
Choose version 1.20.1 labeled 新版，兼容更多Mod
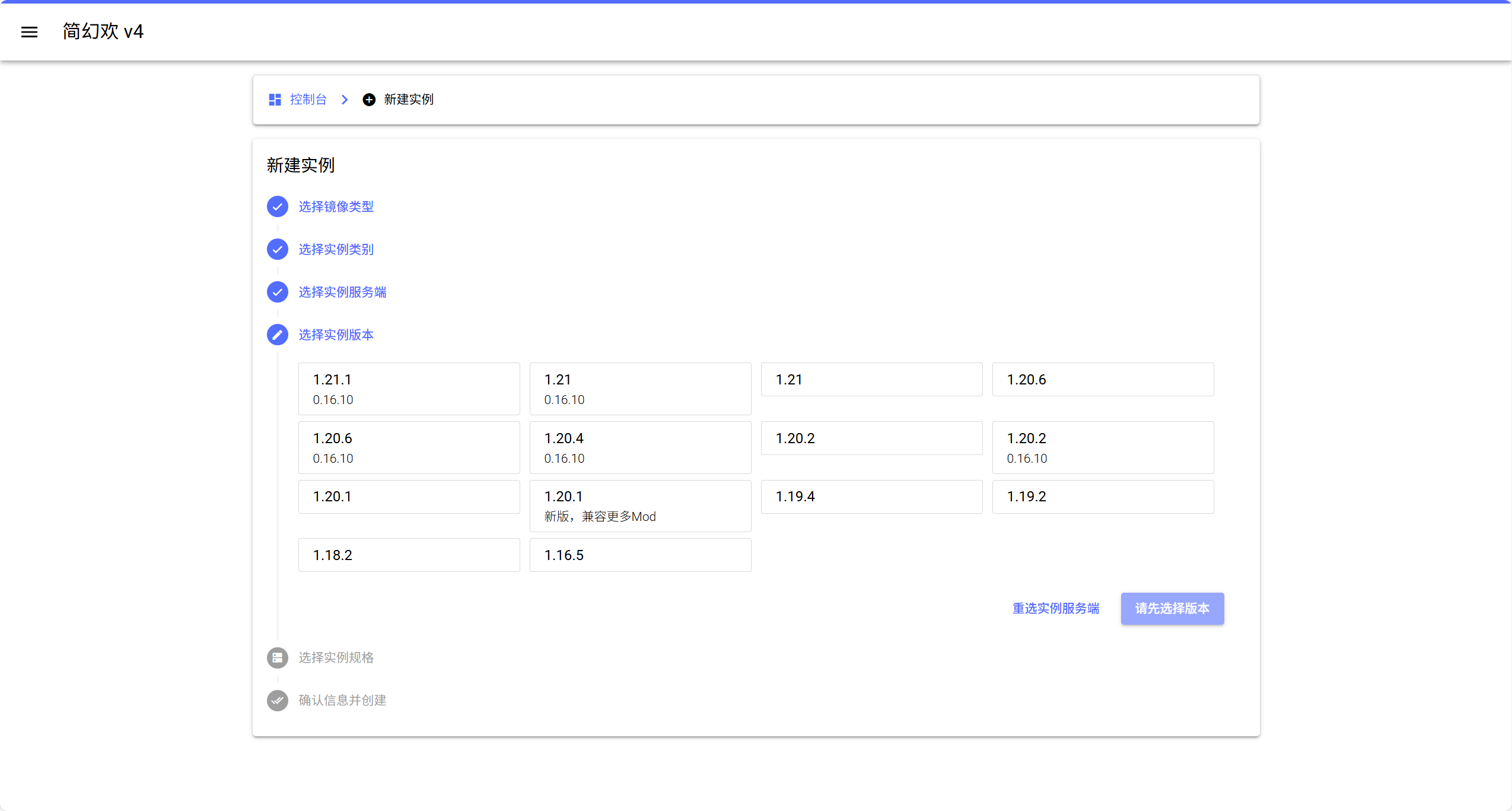(640, 505)
